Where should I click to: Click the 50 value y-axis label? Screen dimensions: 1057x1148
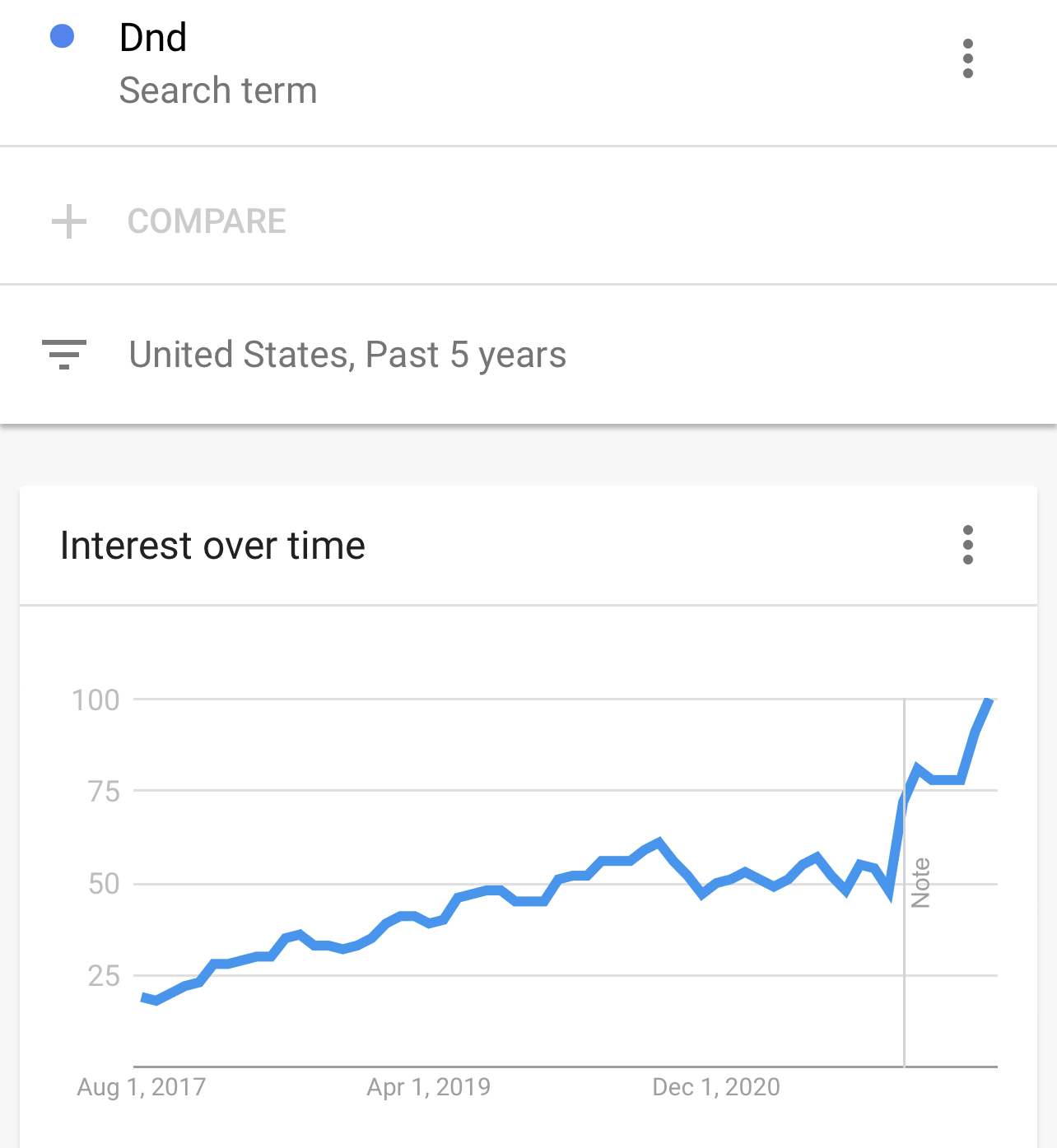pos(104,884)
